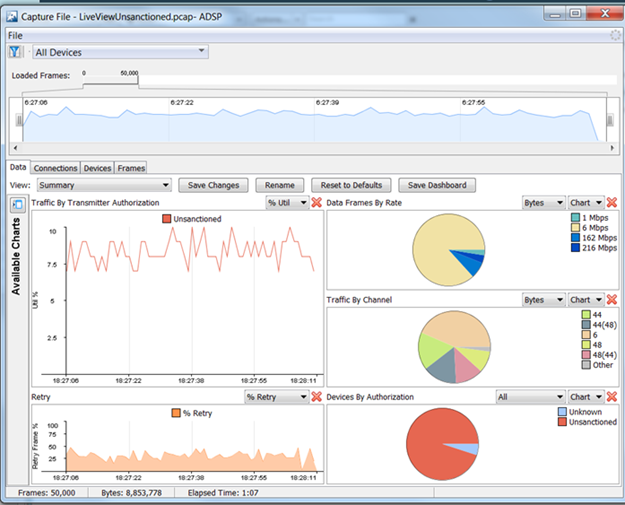Viewport: 625px width, 505px height.
Task: Click the Bytes: 8,853,778 status entry
Action: 132,493
